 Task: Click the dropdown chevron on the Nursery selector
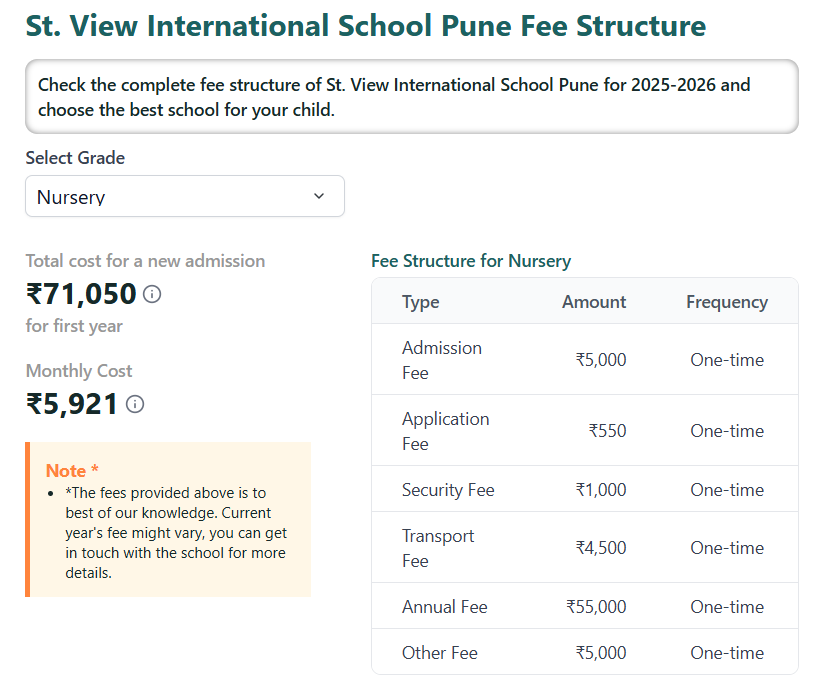(x=319, y=196)
